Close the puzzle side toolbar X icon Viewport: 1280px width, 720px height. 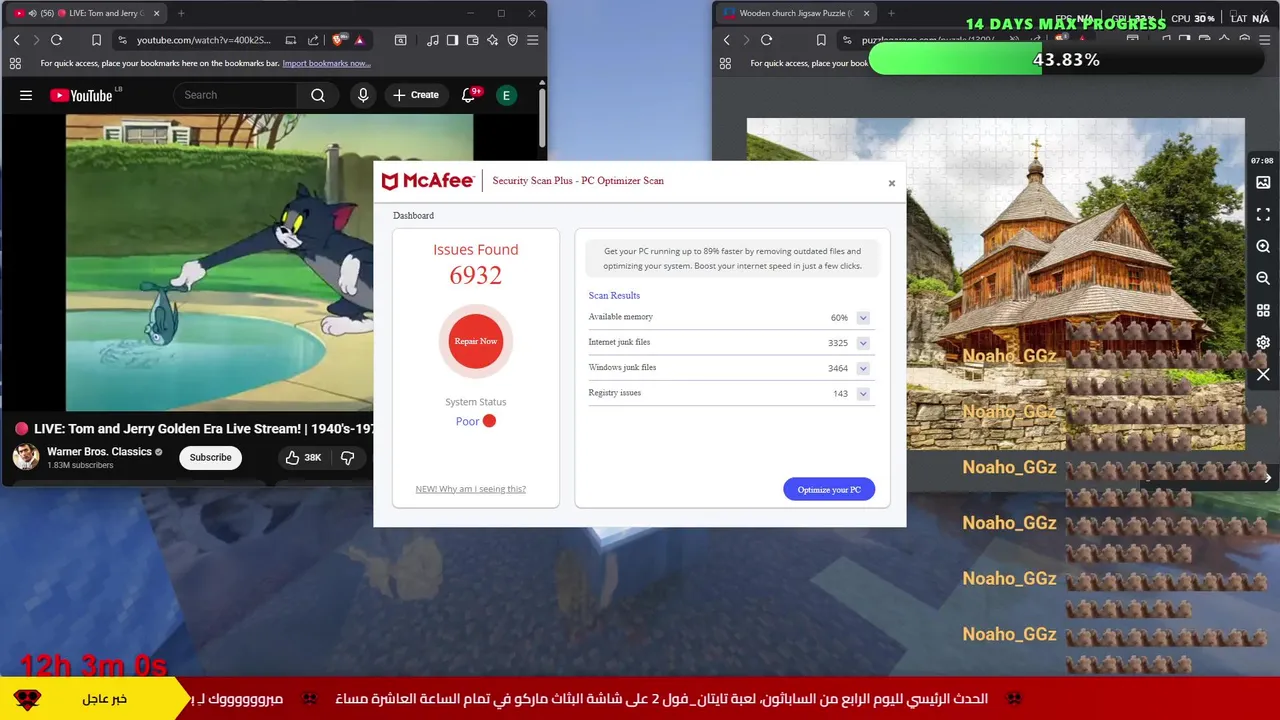click(x=1263, y=375)
